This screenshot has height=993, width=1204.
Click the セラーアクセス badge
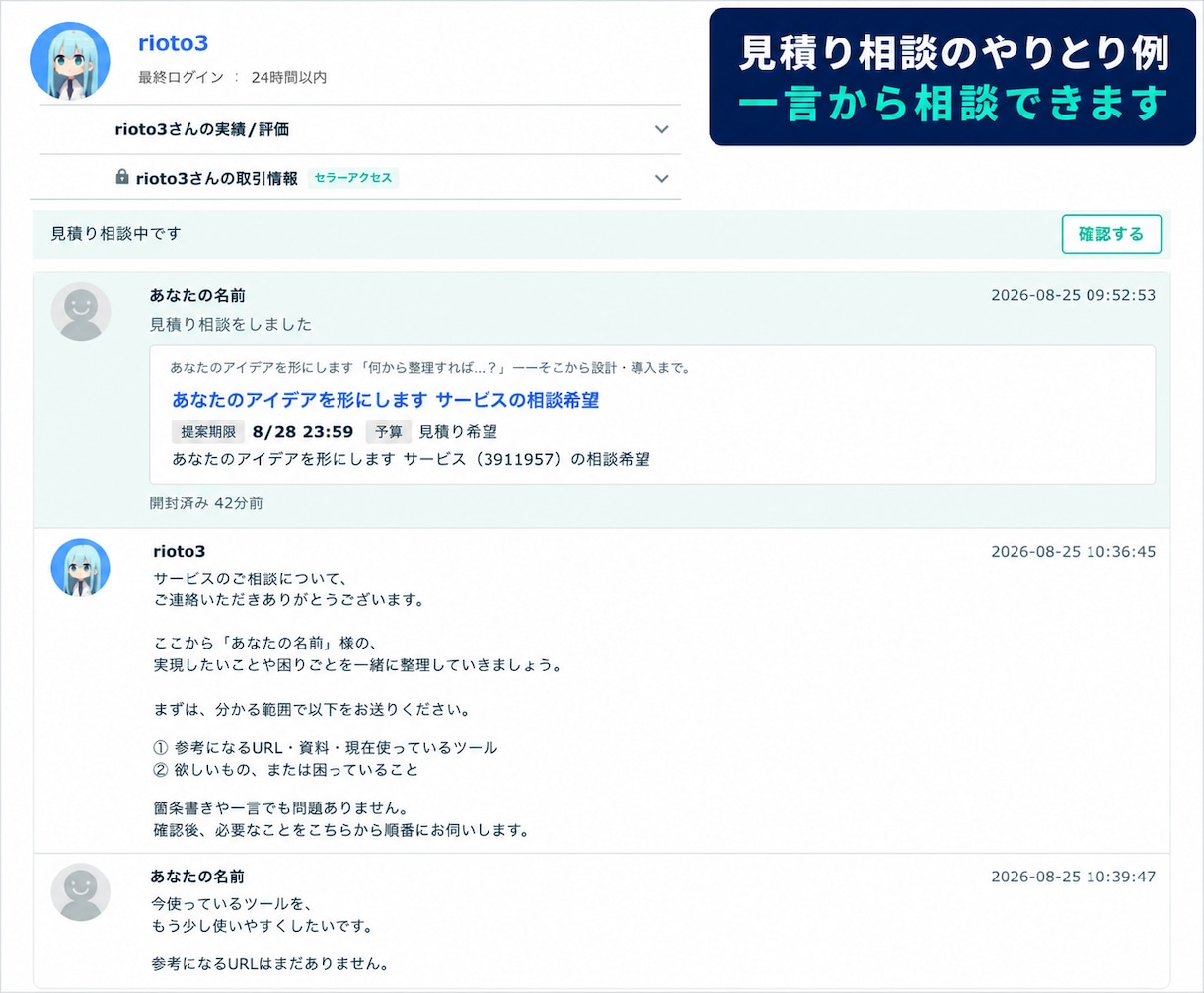tap(353, 178)
